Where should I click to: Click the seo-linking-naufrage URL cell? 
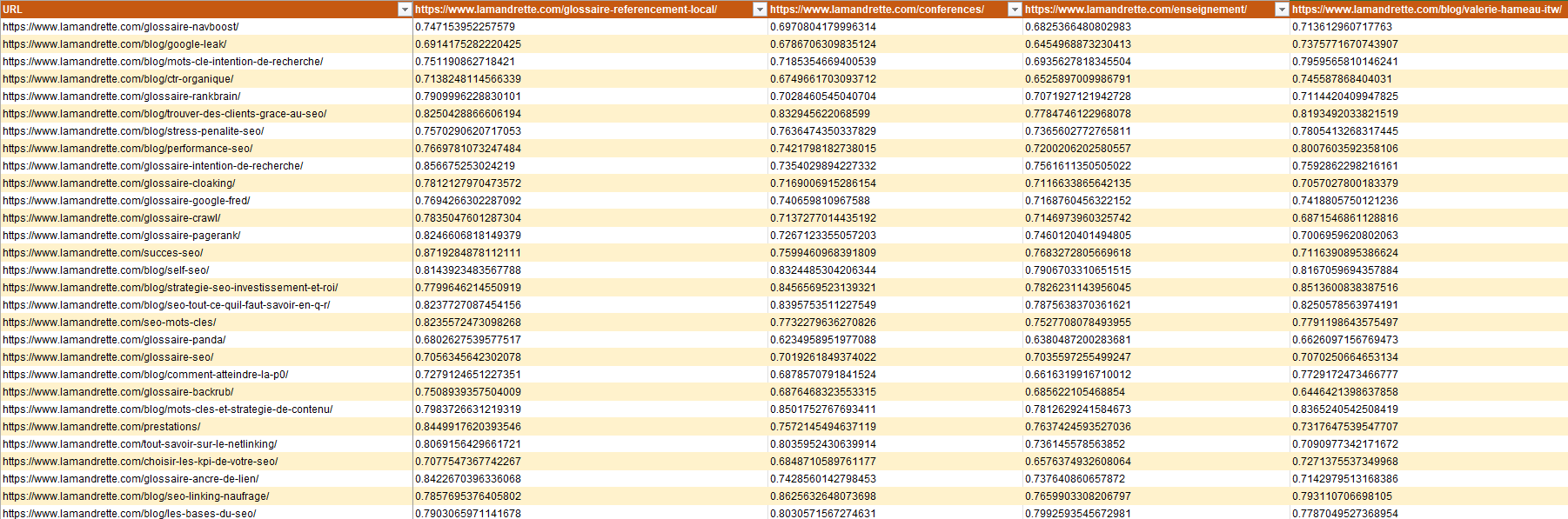click(x=206, y=496)
